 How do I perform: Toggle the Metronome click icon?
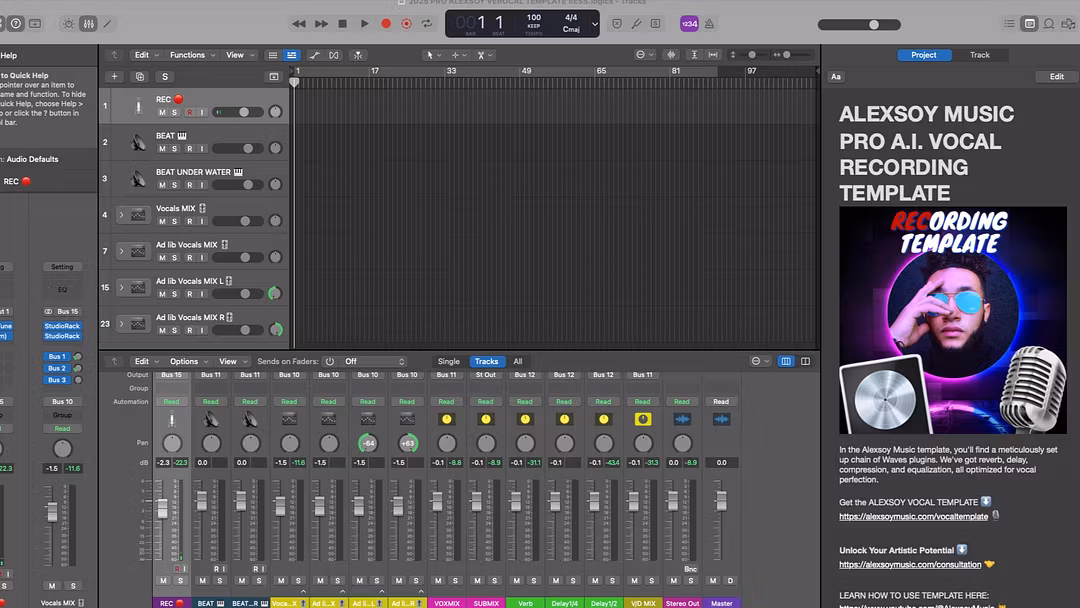coord(709,24)
